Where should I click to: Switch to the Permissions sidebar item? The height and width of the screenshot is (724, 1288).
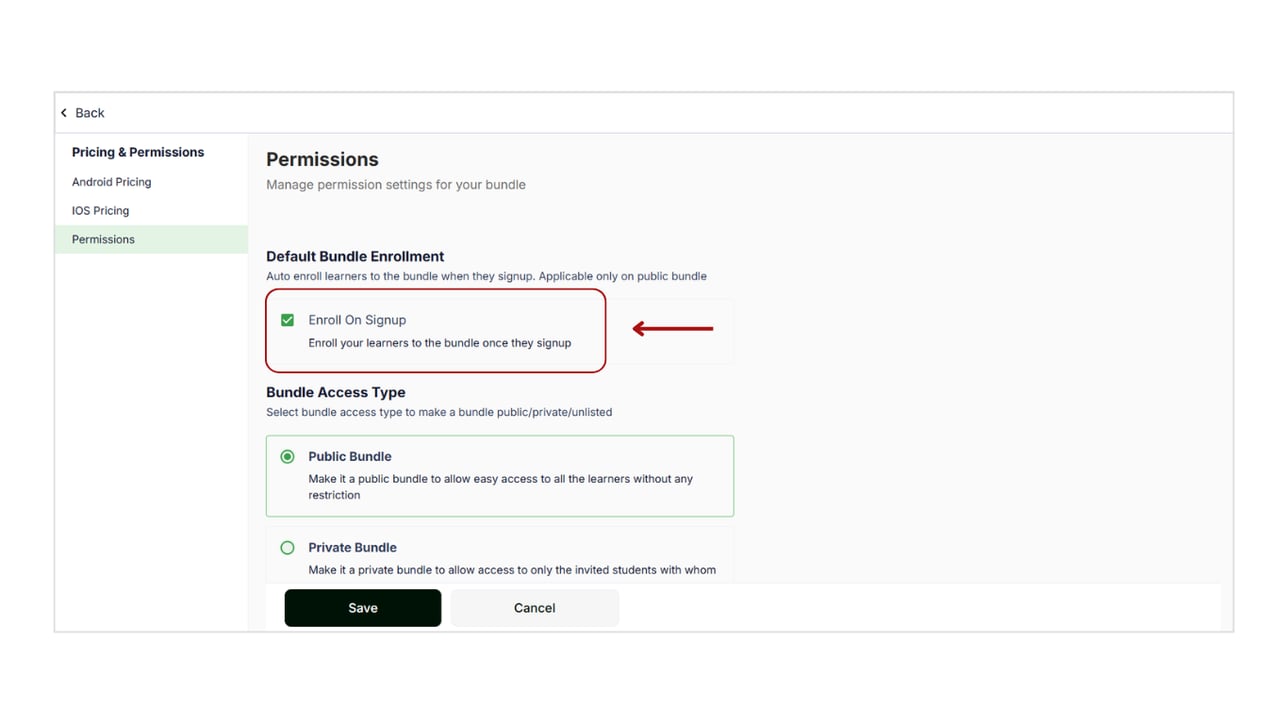(x=151, y=239)
